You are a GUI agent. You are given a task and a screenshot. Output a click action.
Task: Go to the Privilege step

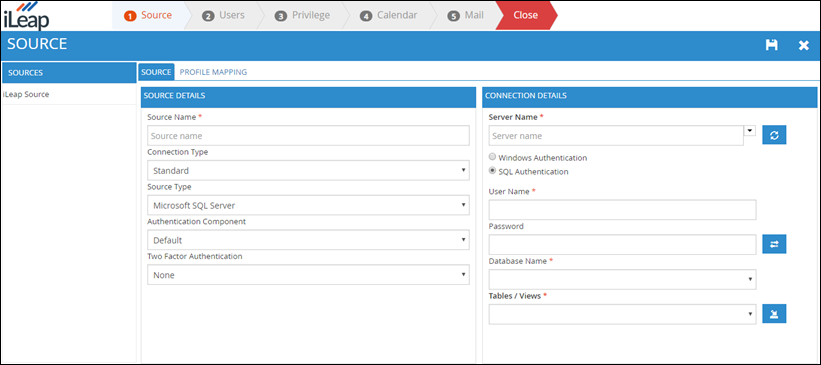(x=303, y=15)
